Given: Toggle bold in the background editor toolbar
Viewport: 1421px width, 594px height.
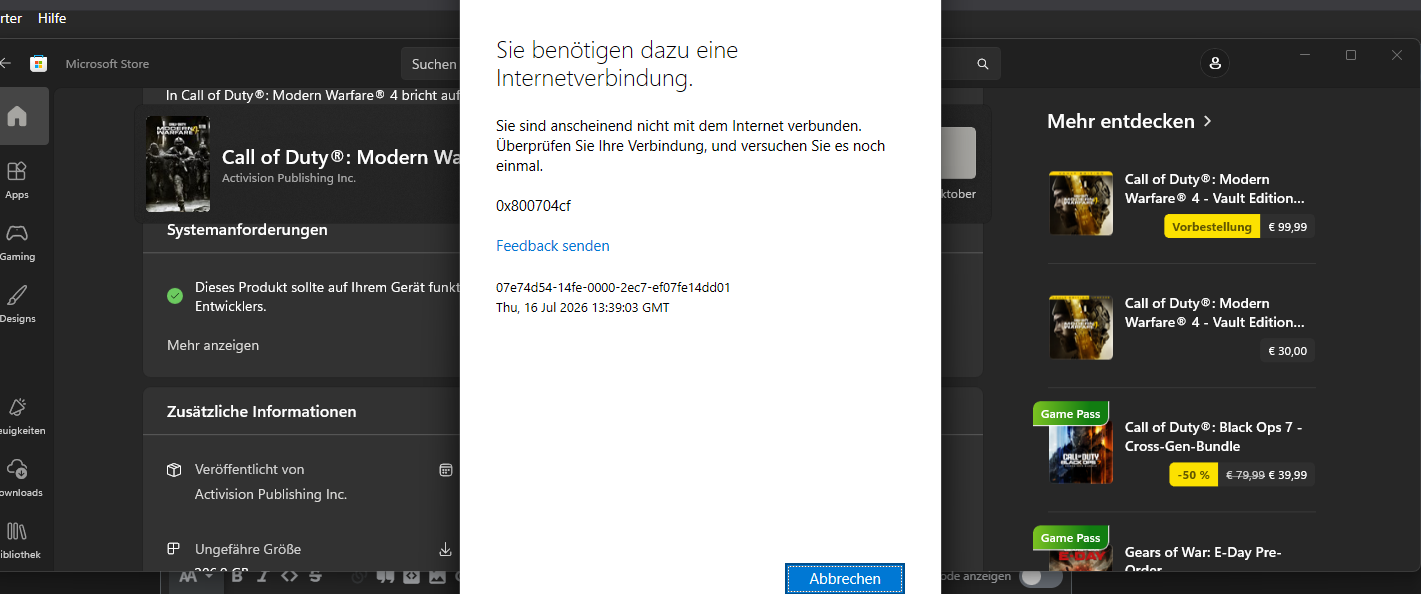Looking at the screenshot, I should 238,576.
